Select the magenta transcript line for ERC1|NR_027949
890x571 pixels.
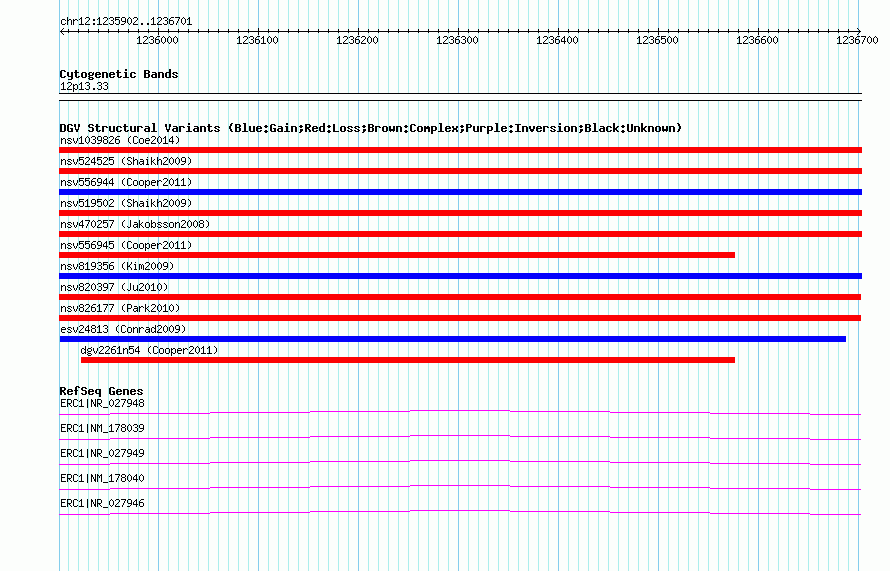pyautogui.click(x=460, y=462)
